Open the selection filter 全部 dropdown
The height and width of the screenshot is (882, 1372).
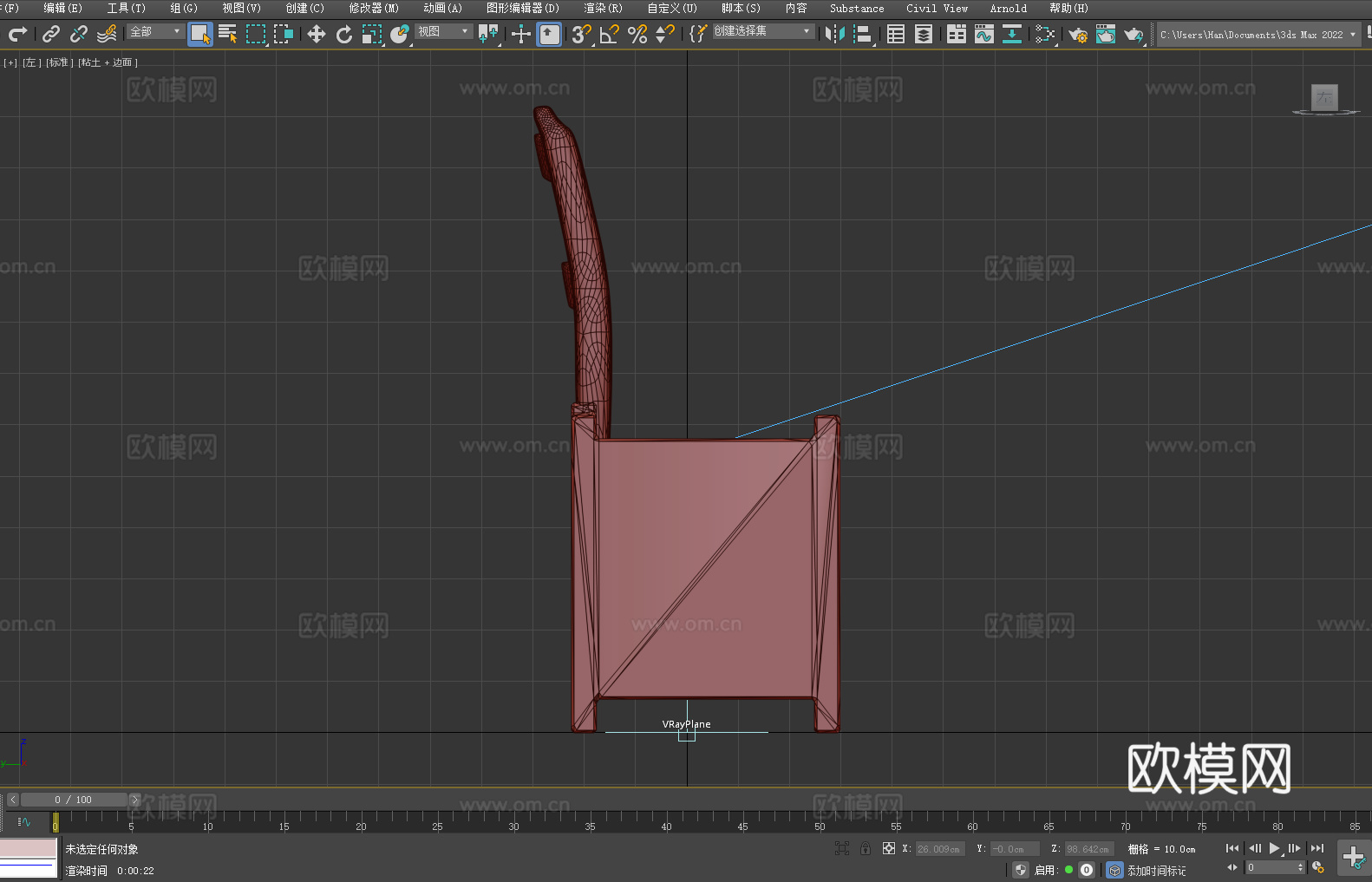155,31
